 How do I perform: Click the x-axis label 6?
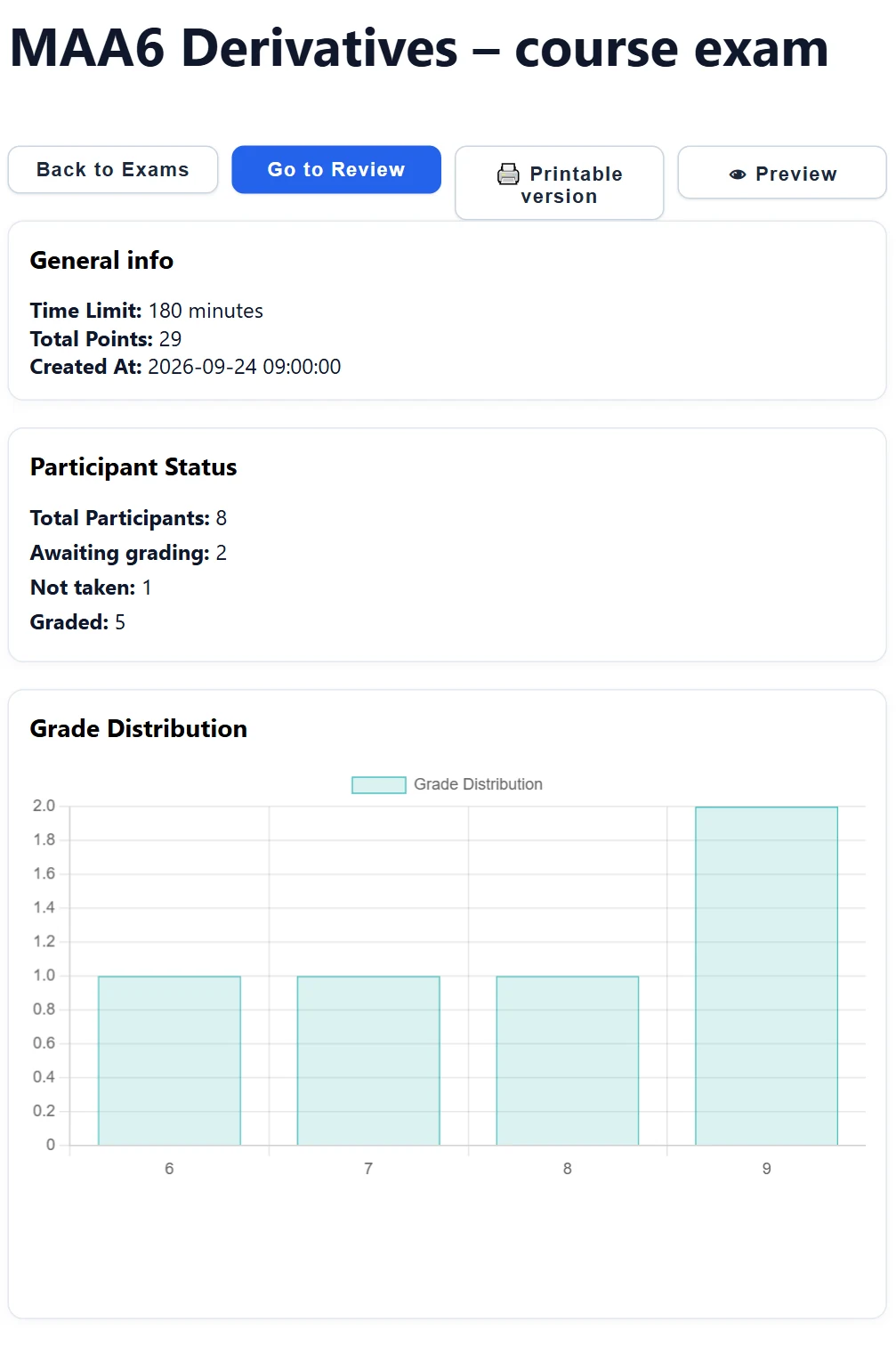pyautogui.click(x=169, y=1168)
